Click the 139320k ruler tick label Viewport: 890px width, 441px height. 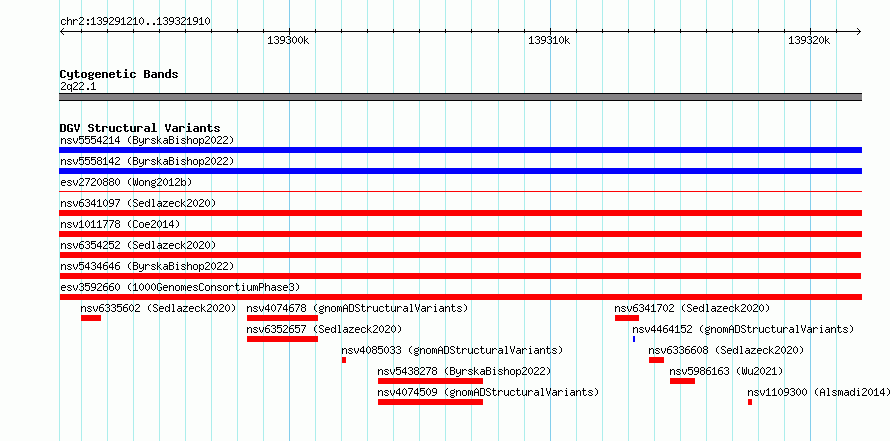[809, 40]
